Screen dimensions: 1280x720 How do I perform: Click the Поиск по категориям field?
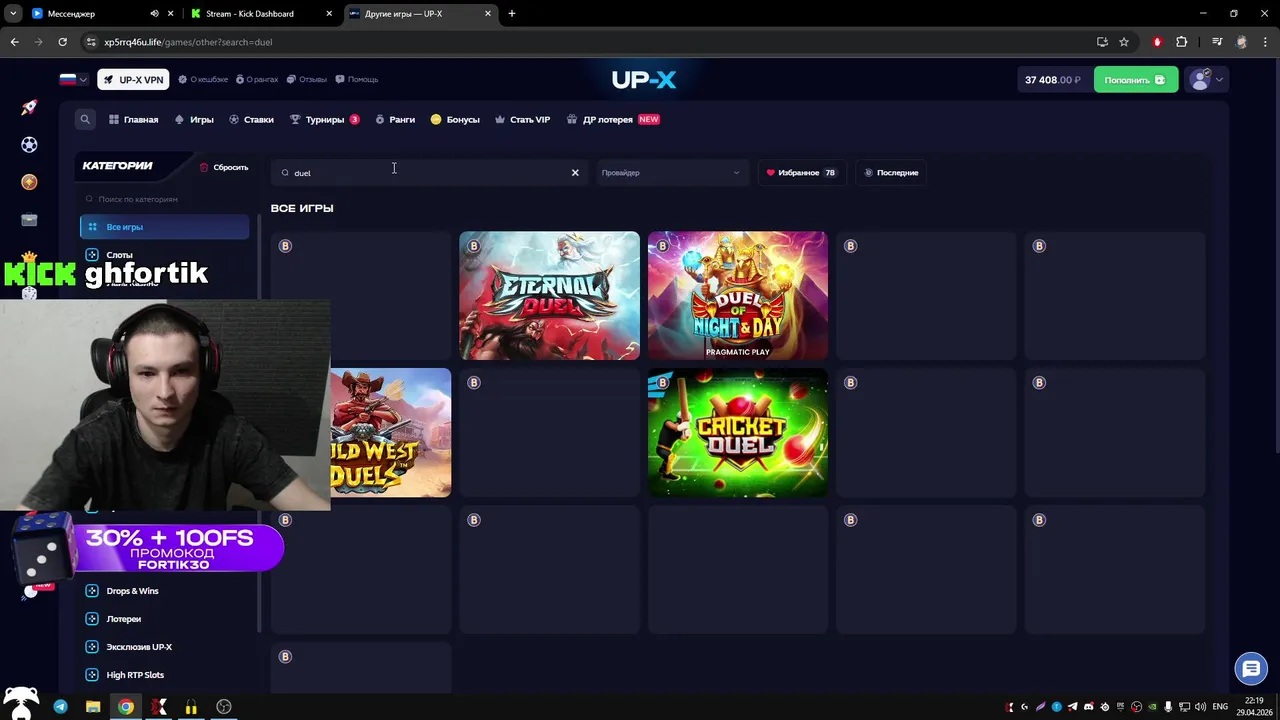165,199
